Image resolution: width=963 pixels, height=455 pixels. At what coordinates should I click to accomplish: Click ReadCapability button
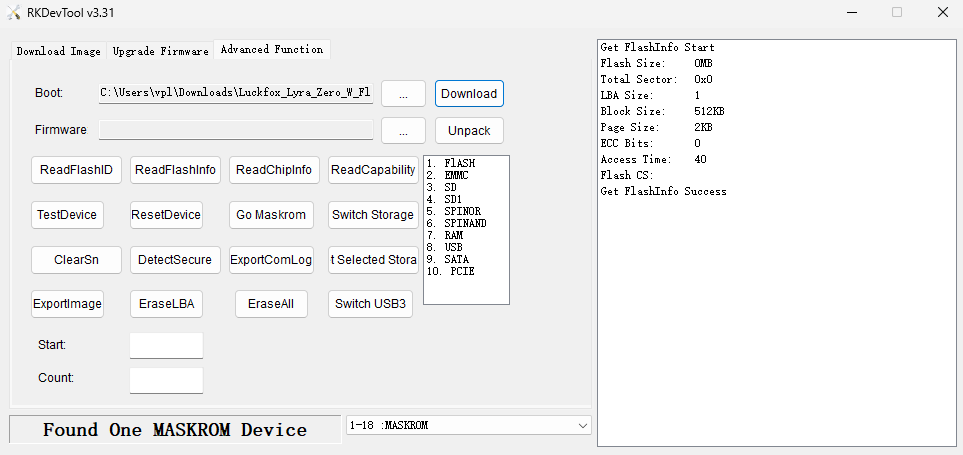(373, 170)
